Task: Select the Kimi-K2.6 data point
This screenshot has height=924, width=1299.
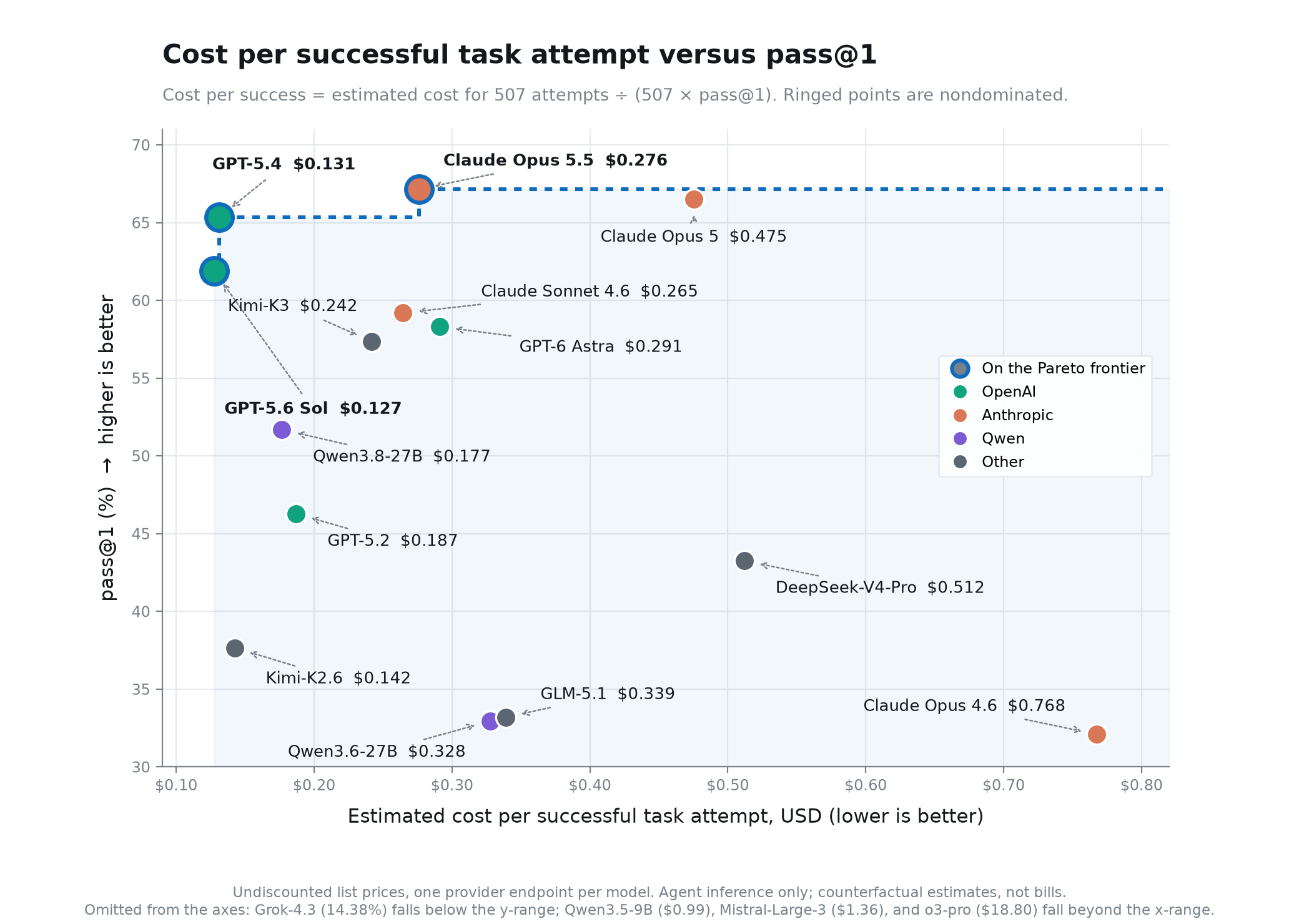Action: pyautogui.click(x=235, y=648)
